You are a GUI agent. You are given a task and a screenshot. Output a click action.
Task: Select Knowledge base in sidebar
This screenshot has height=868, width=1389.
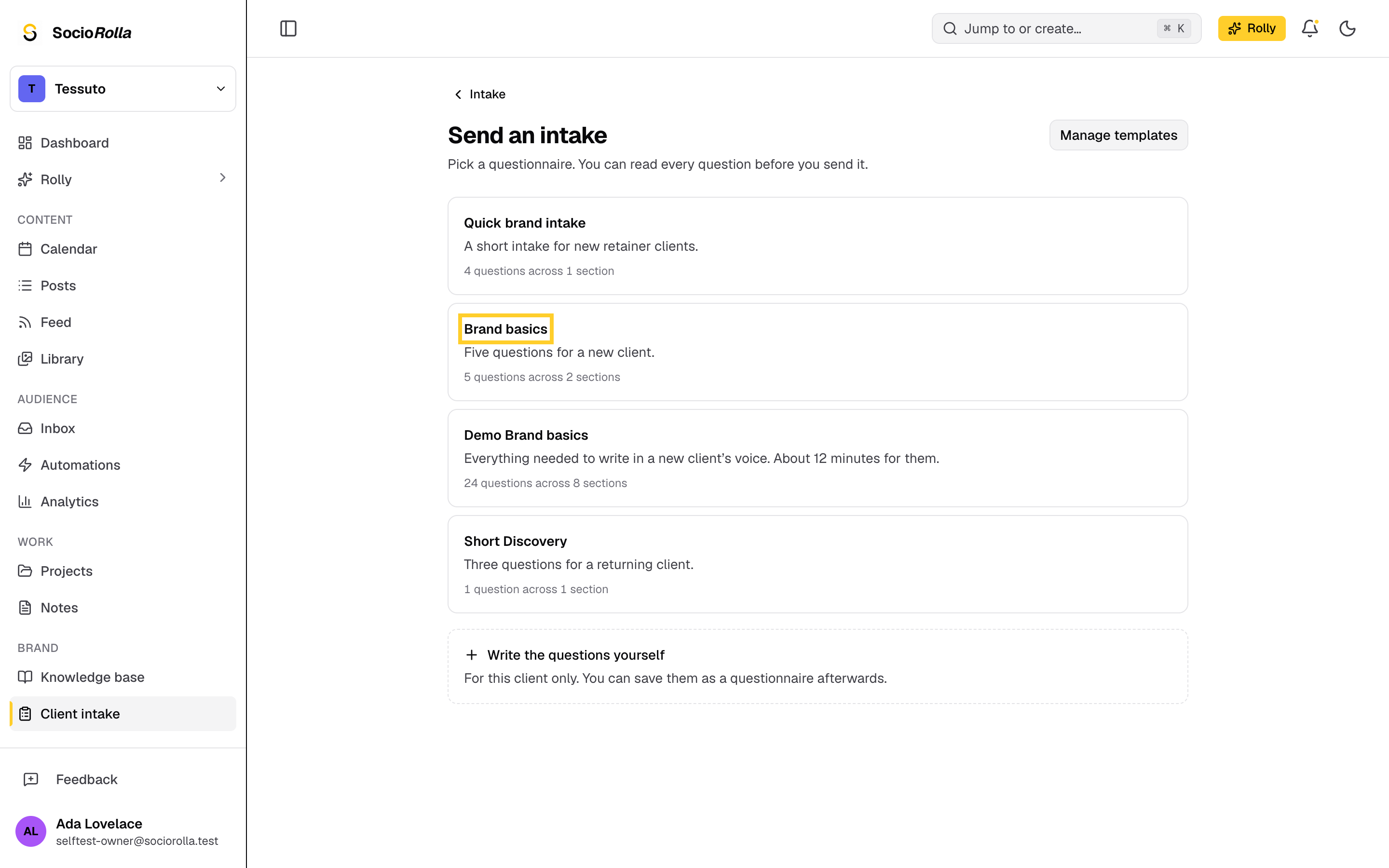pyautogui.click(x=123, y=678)
